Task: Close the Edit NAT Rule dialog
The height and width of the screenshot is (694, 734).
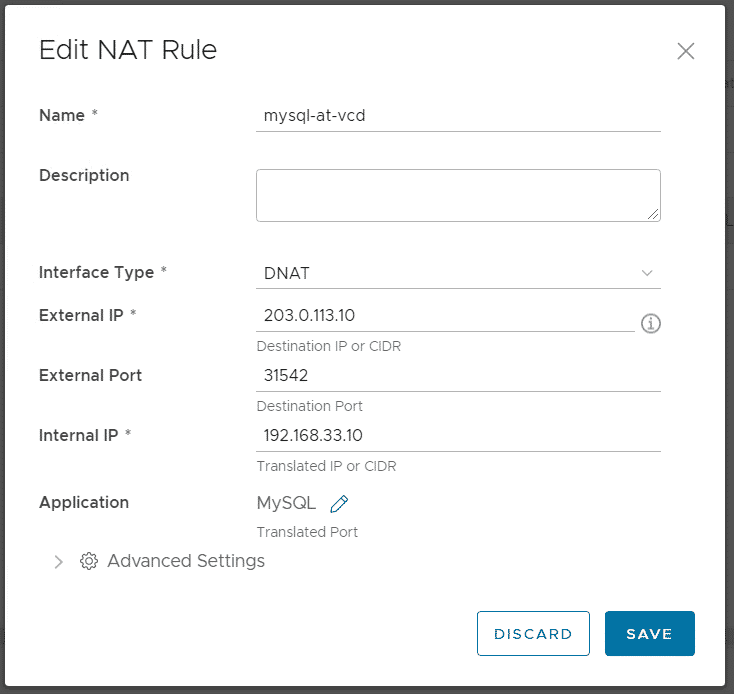Action: [x=685, y=51]
